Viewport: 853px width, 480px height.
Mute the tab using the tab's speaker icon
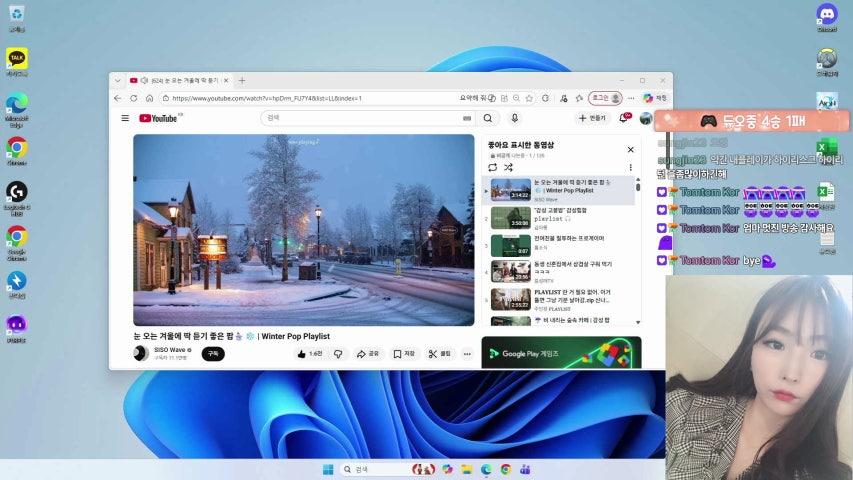[145, 80]
